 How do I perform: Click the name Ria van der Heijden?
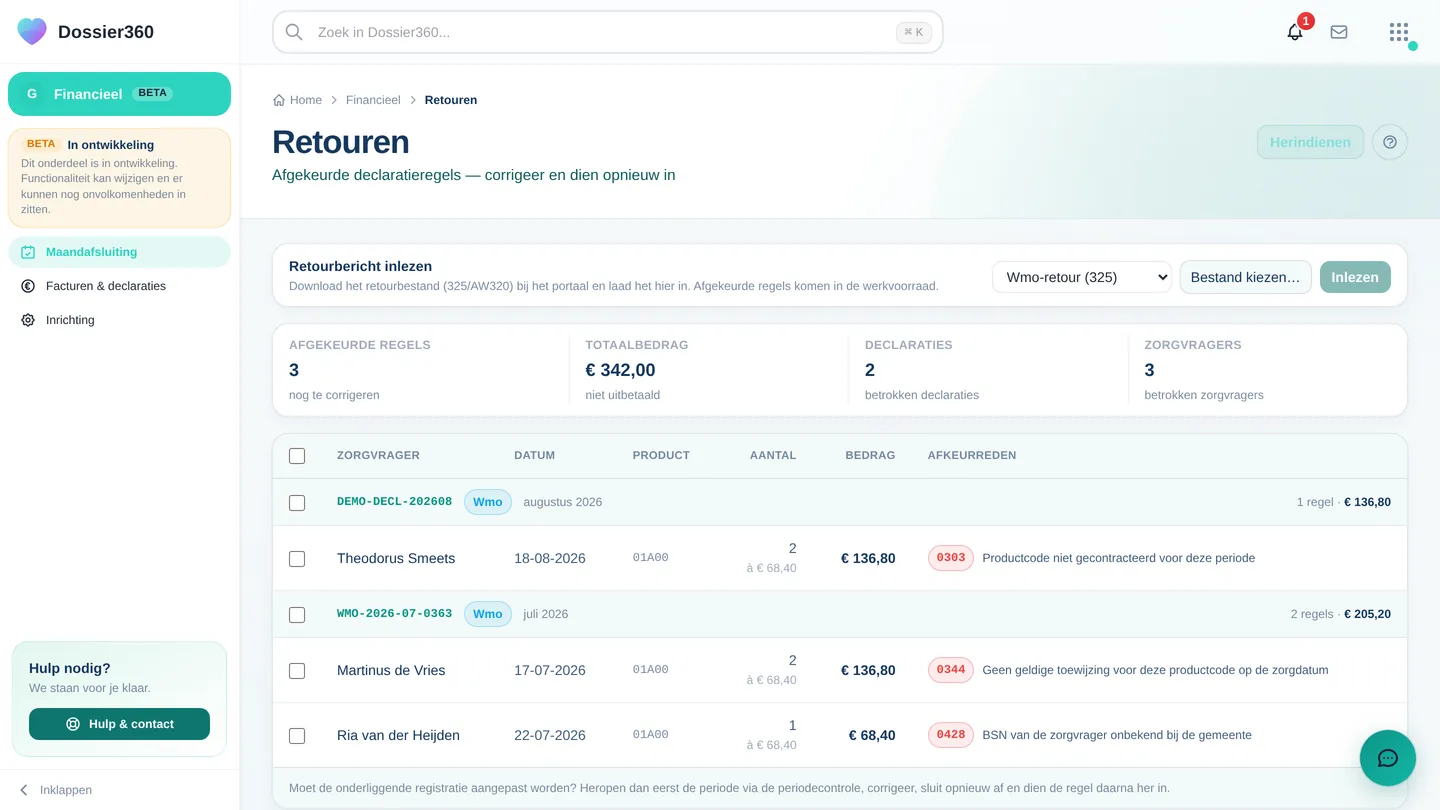pos(398,735)
